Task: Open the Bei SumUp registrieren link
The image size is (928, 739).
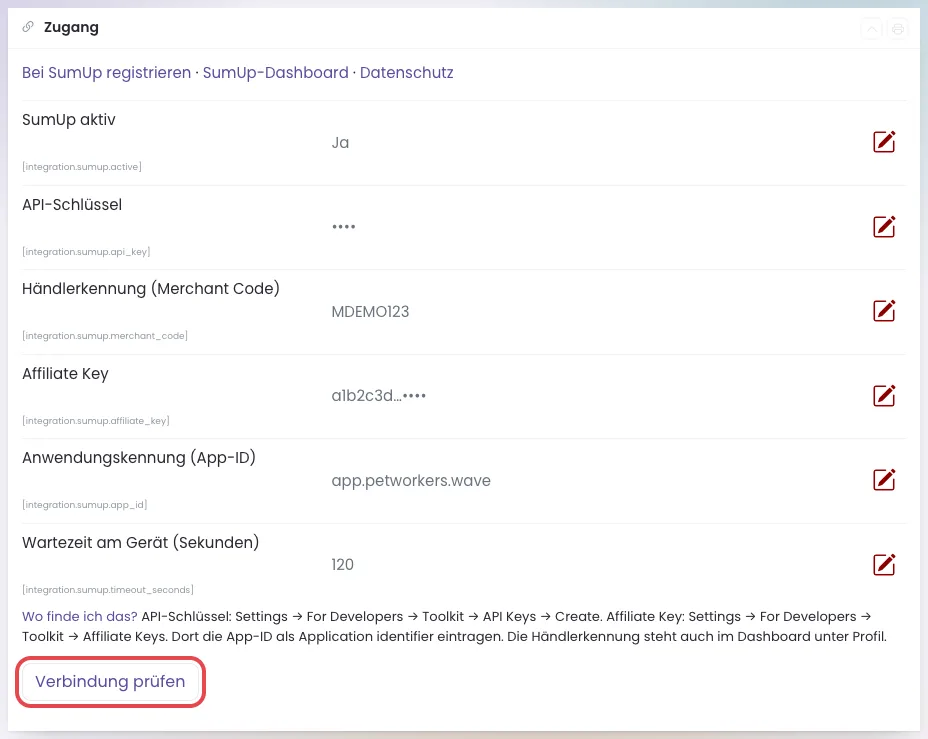Action: pos(107,72)
